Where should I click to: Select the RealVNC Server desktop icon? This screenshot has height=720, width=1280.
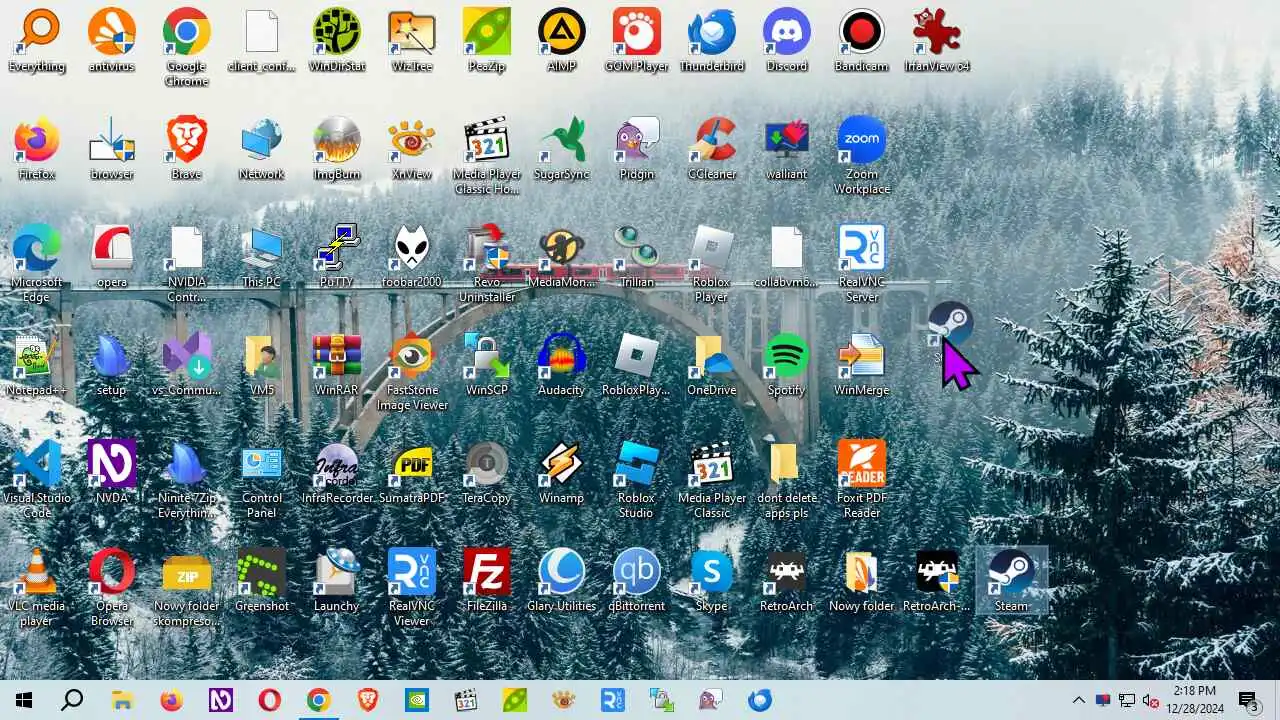coord(862,263)
